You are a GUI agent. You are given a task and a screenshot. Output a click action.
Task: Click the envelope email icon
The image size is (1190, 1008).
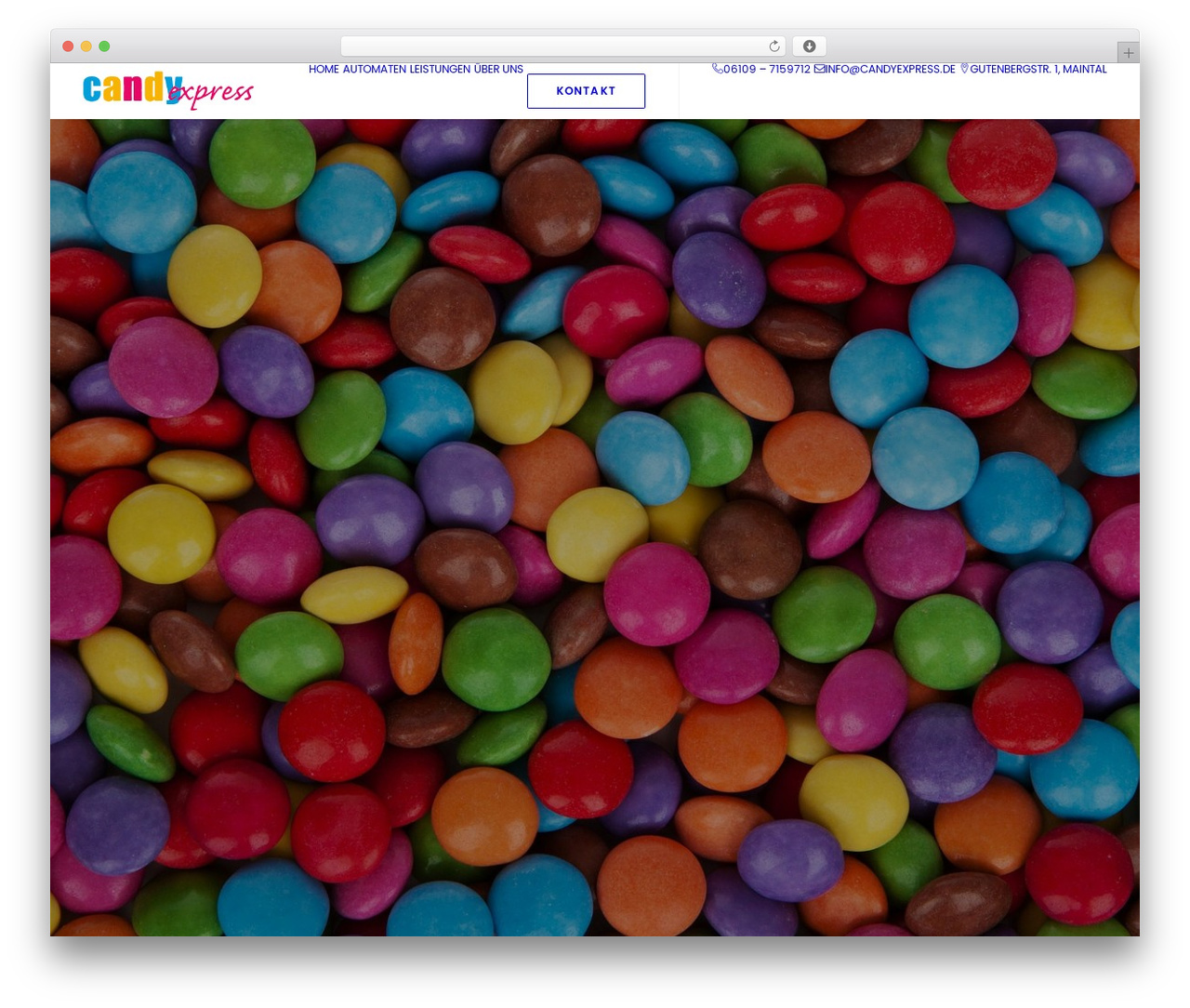point(819,69)
